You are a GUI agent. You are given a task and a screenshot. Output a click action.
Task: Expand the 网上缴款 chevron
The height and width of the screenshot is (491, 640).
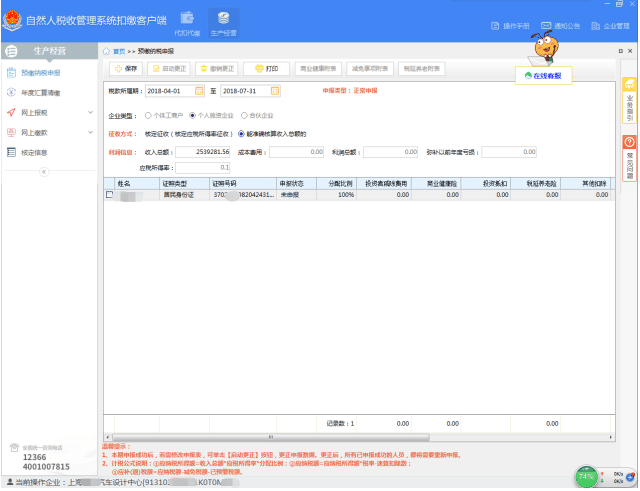91,132
